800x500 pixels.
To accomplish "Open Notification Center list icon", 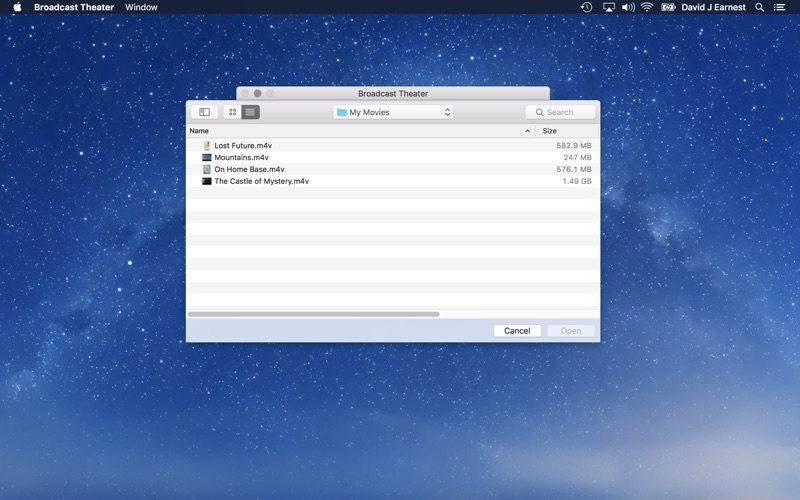I will point(779,7).
